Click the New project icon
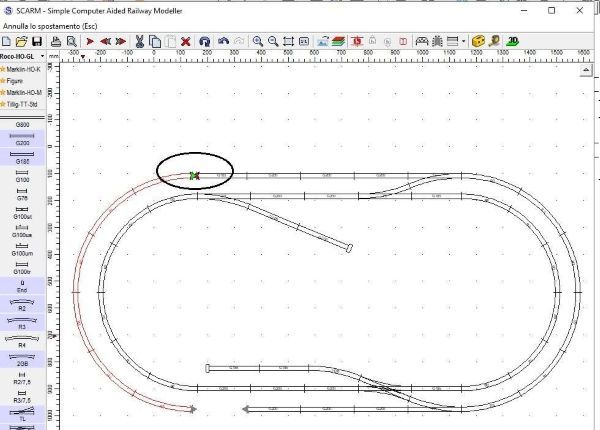Viewport: 600px width, 430px height. (x=7, y=41)
